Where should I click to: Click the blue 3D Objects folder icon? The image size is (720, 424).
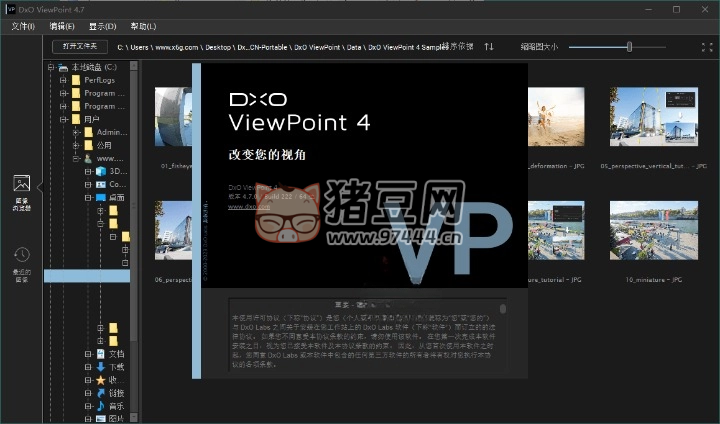(100, 171)
